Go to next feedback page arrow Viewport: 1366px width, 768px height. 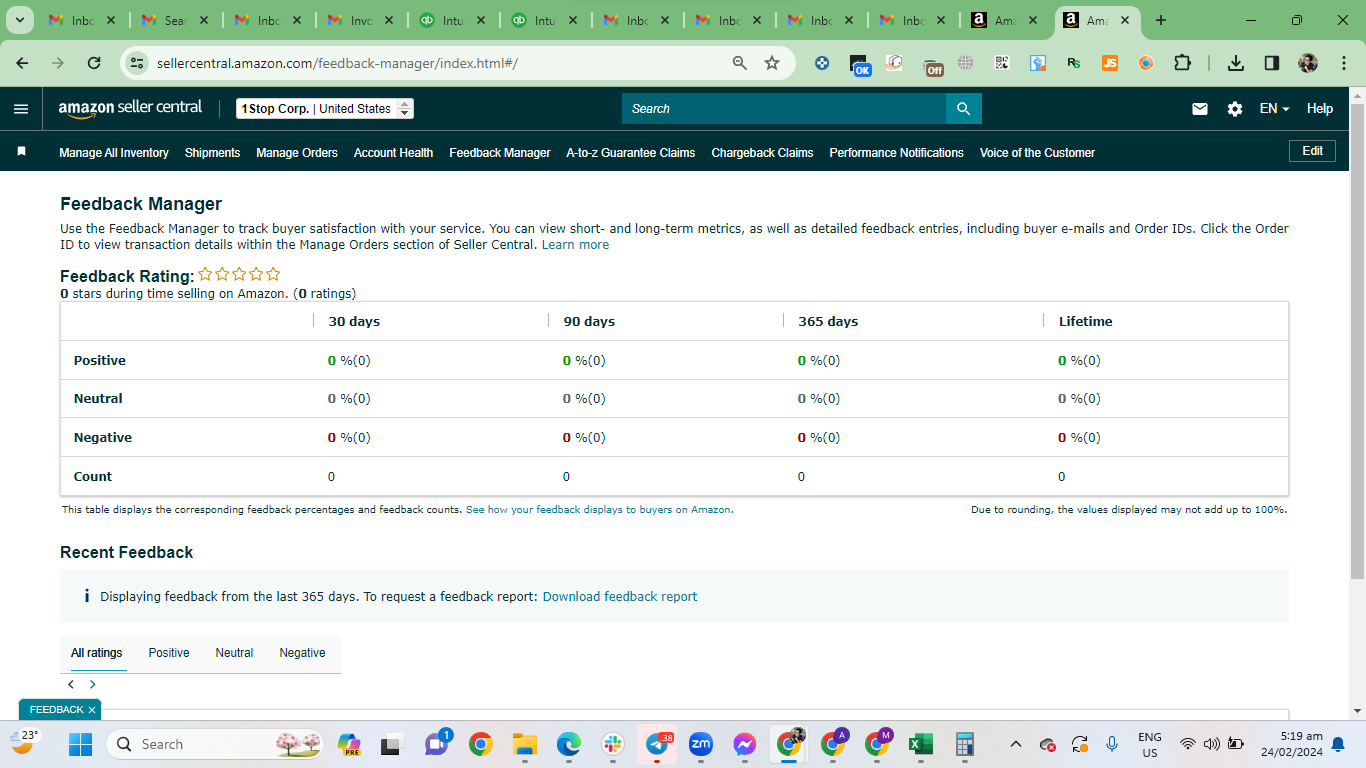point(93,685)
